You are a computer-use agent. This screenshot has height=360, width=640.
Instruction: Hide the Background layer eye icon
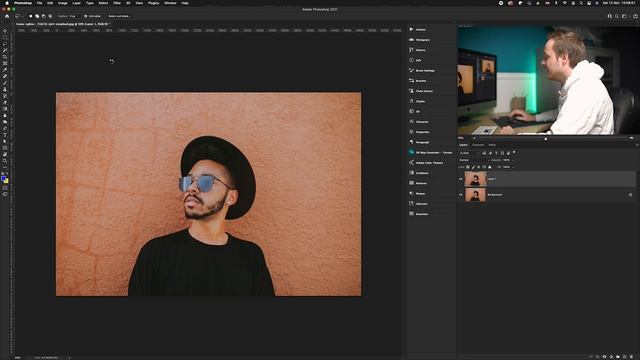(461, 195)
